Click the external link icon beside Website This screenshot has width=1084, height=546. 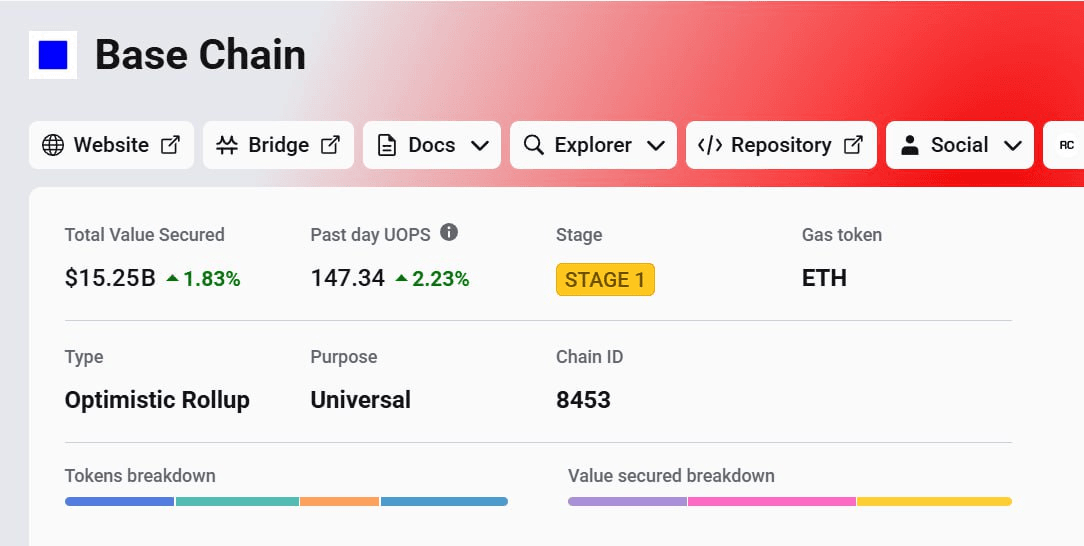click(171, 145)
